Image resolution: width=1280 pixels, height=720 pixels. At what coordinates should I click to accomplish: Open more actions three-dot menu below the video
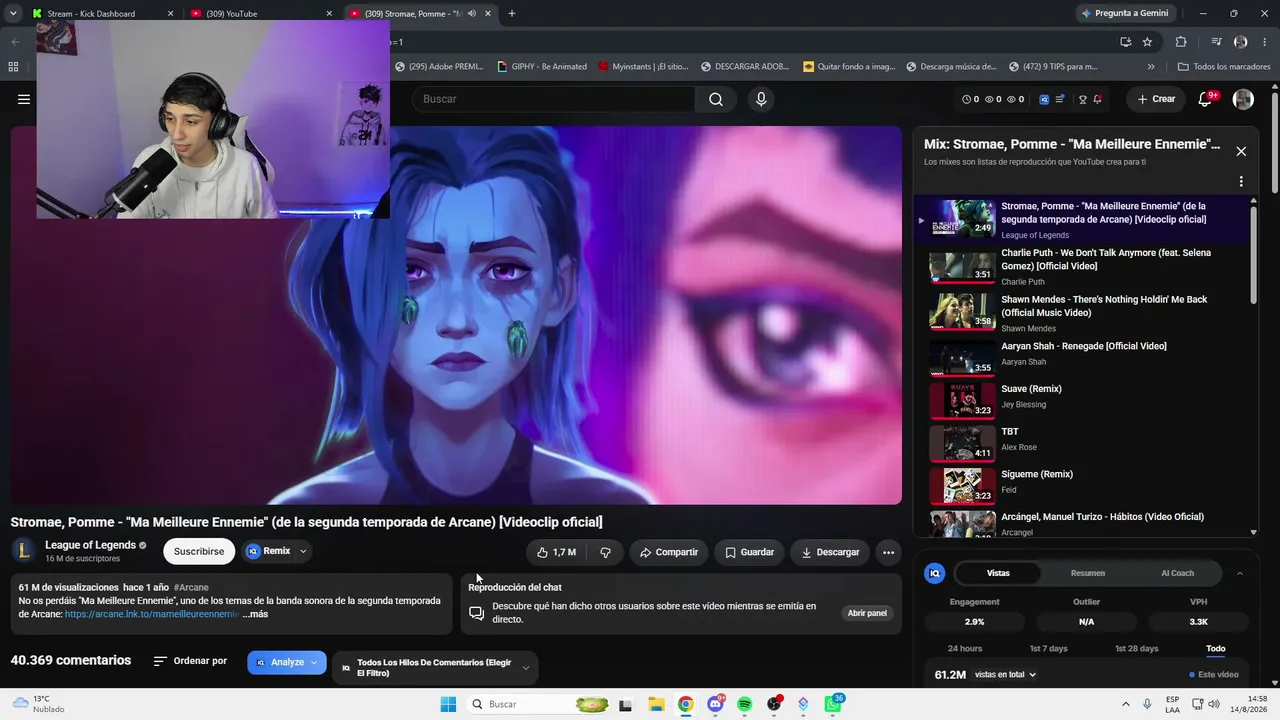tap(888, 552)
